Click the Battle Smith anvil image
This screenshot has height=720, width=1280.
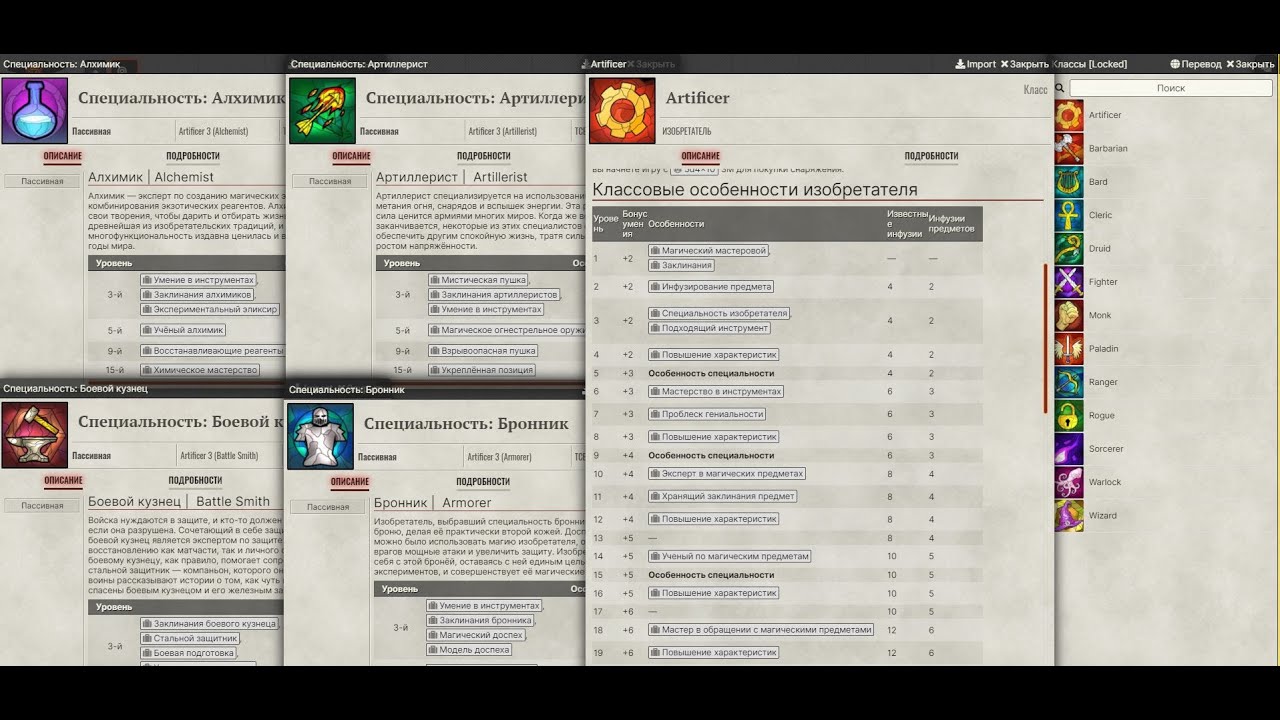35,435
